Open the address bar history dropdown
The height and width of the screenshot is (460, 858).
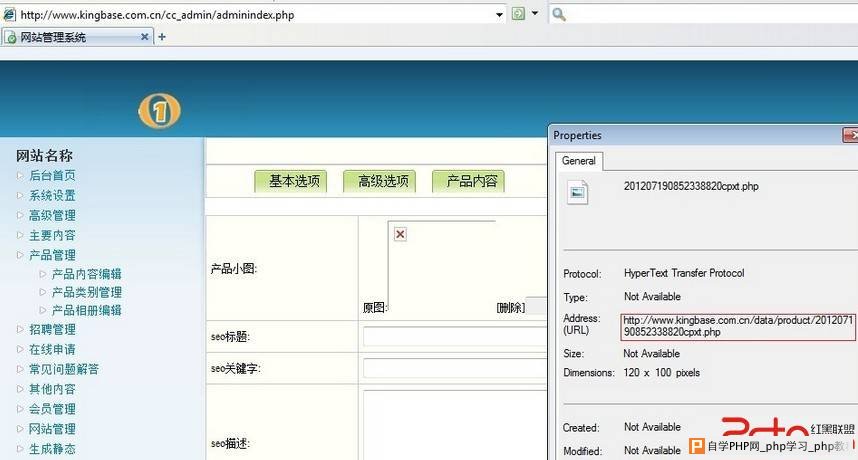(500, 14)
